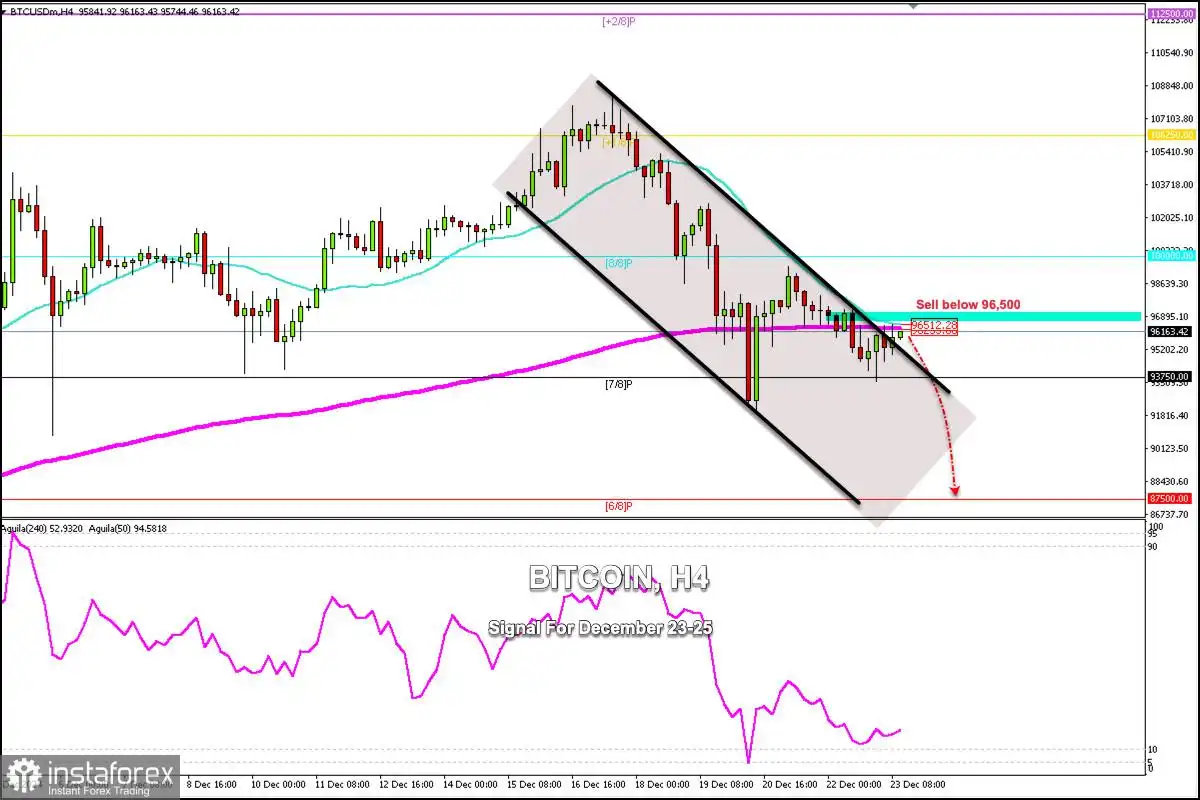Click the 108848.20 price scale value

click(1171, 85)
